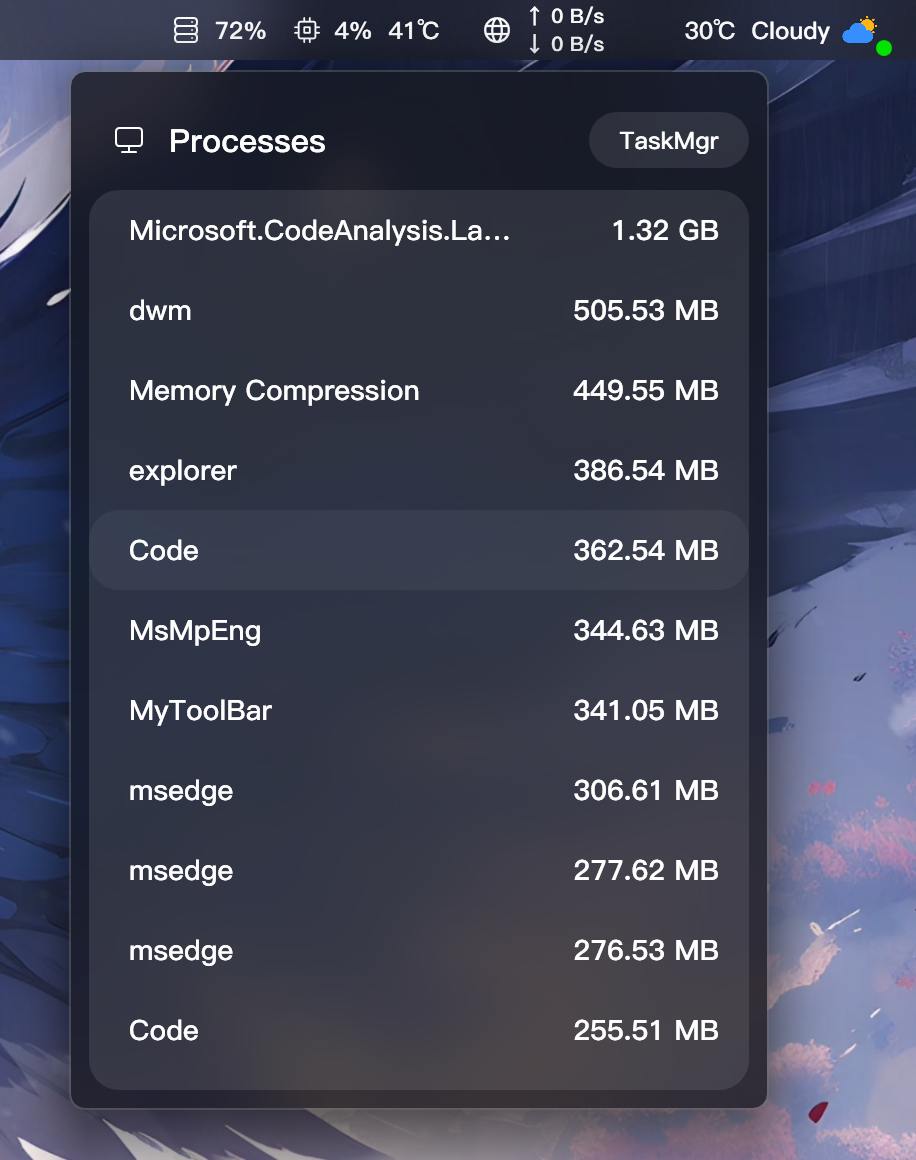The width and height of the screenshot is (916, 1160).
Task: Select the dwm process entry
Action: [x=419, y=311]
